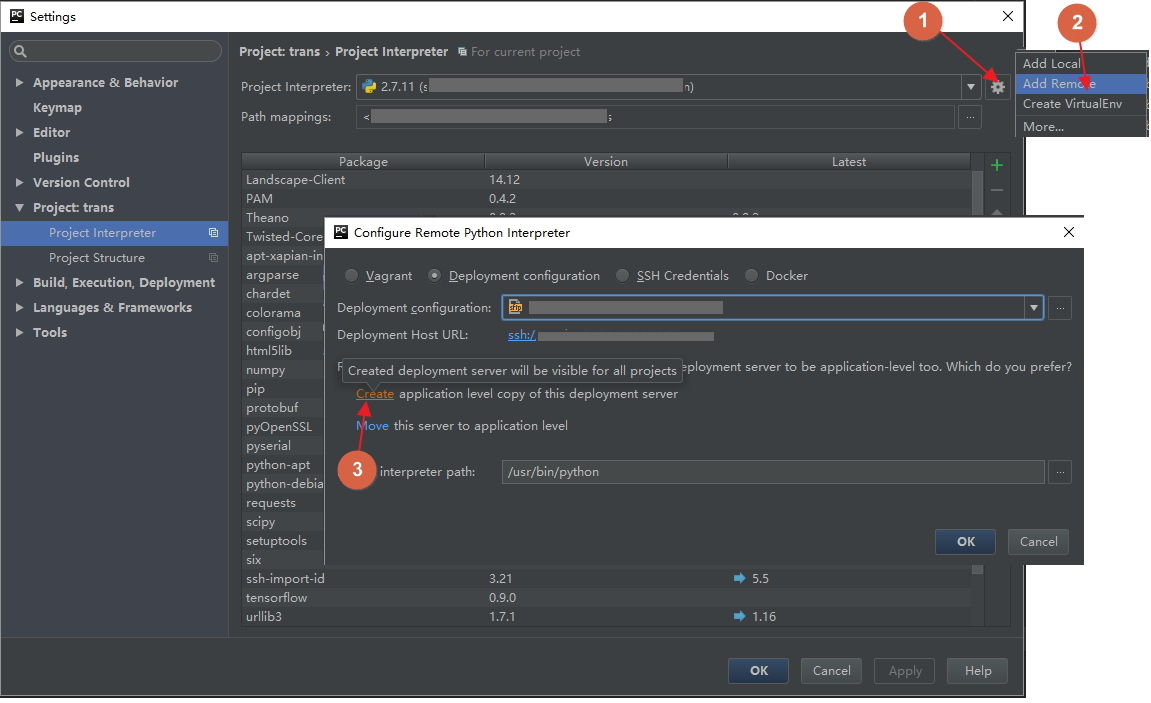
Task: Open the Deployment configuration dropdown arrow
Action: (x=1034, y=307)
